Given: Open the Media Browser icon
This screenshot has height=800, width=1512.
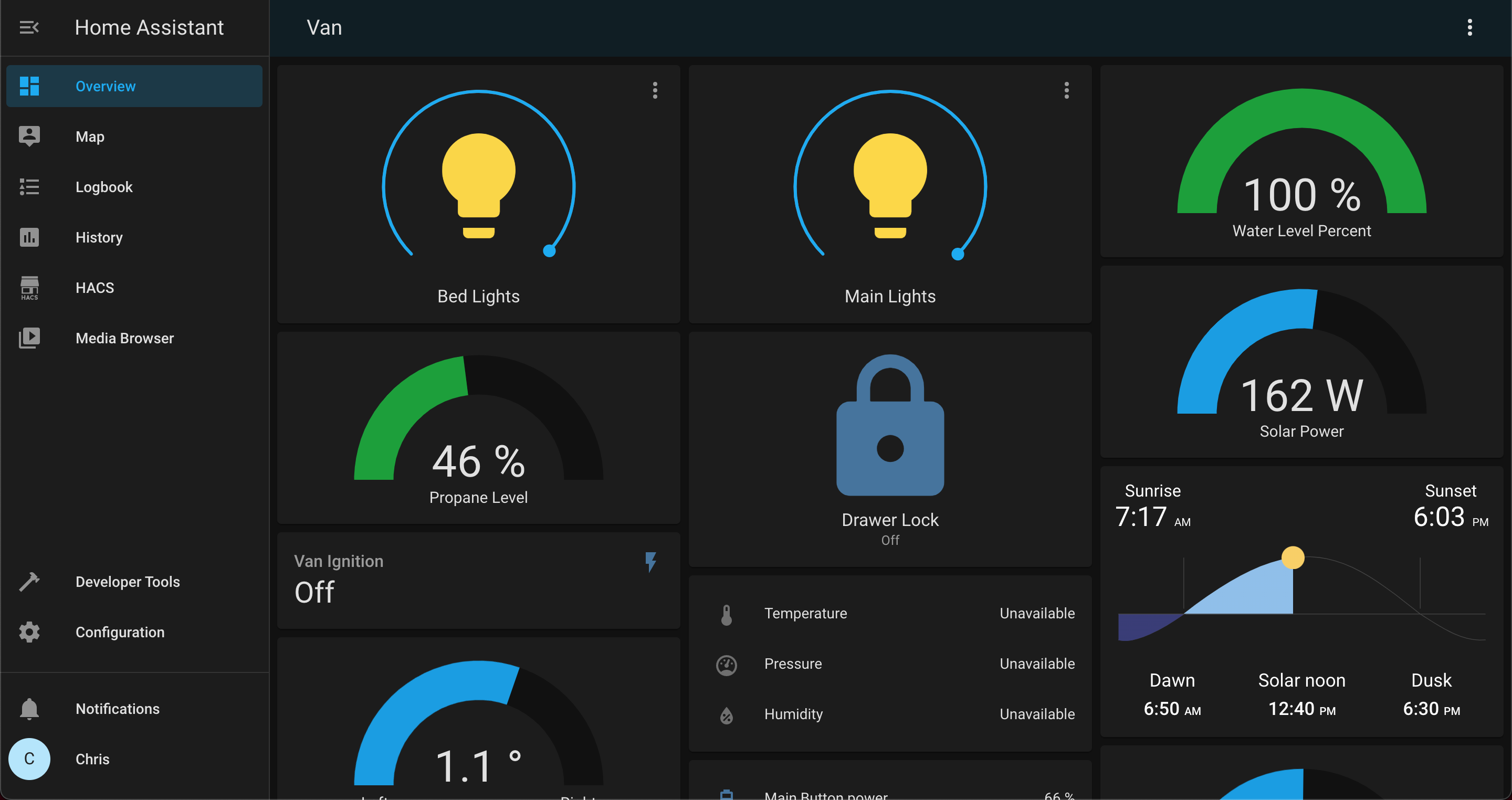Looking at the screenshot, I should [29, 338].
